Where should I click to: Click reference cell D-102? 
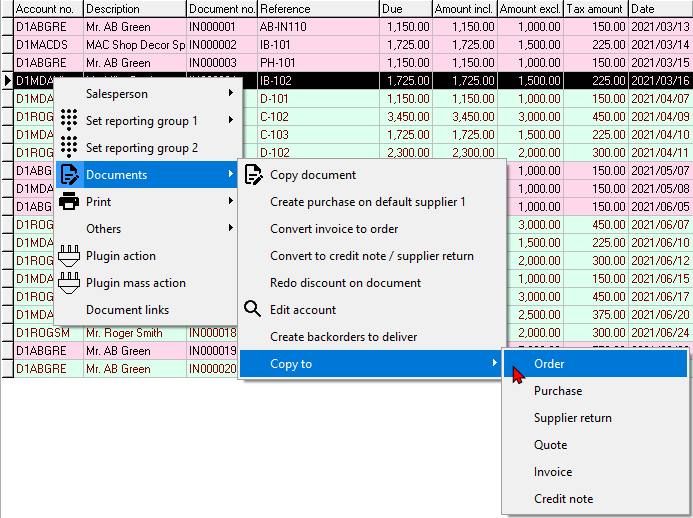(x=318, y=153)
